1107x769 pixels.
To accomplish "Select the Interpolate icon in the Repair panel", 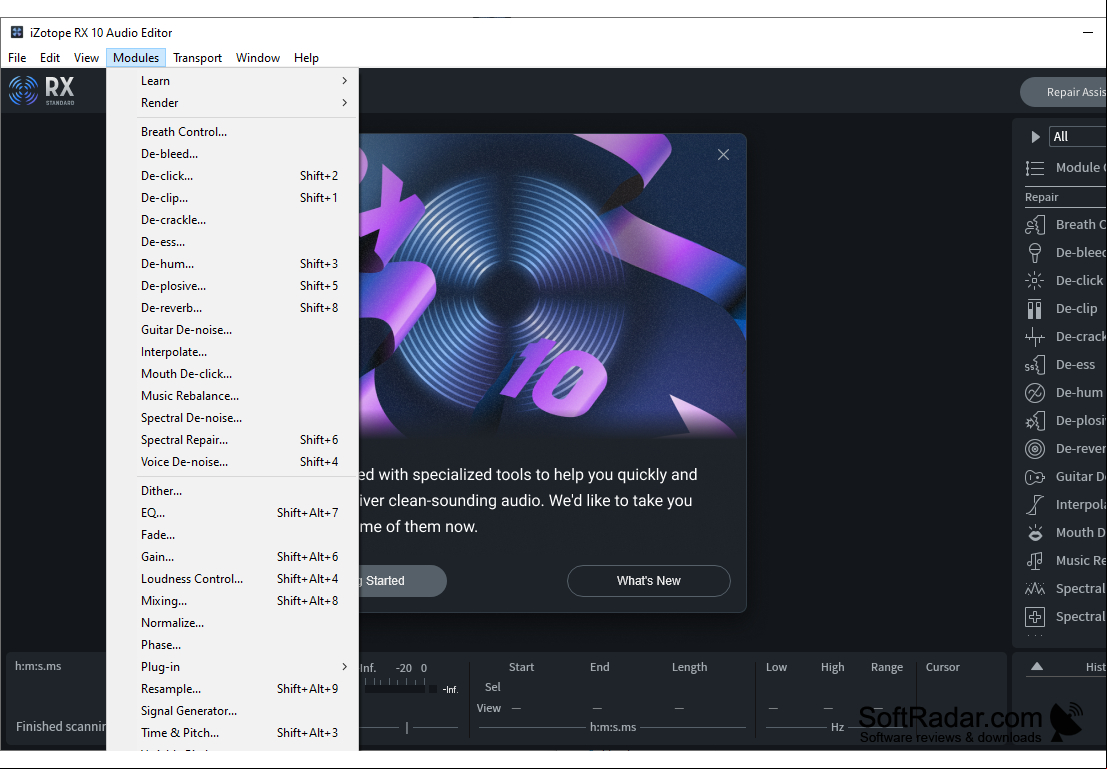I will [1034, 505].
